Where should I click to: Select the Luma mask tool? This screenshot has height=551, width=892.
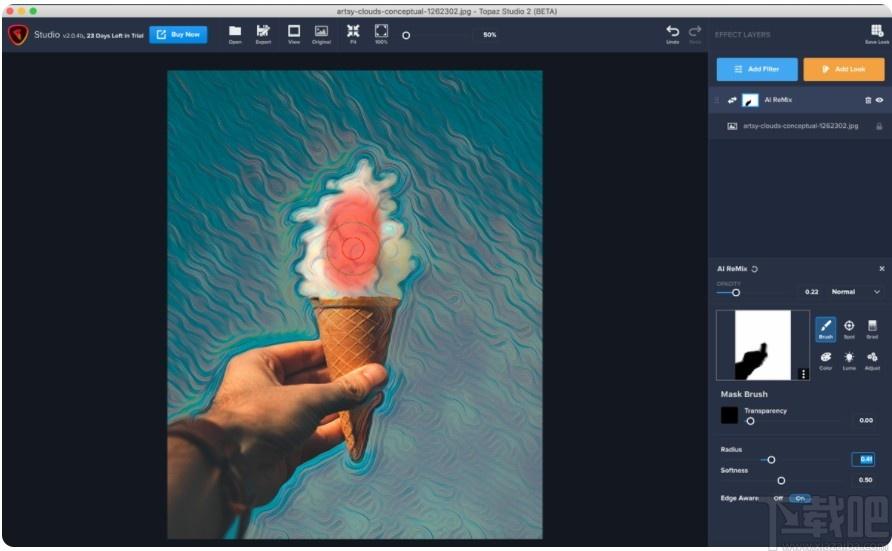click(849, 361)
